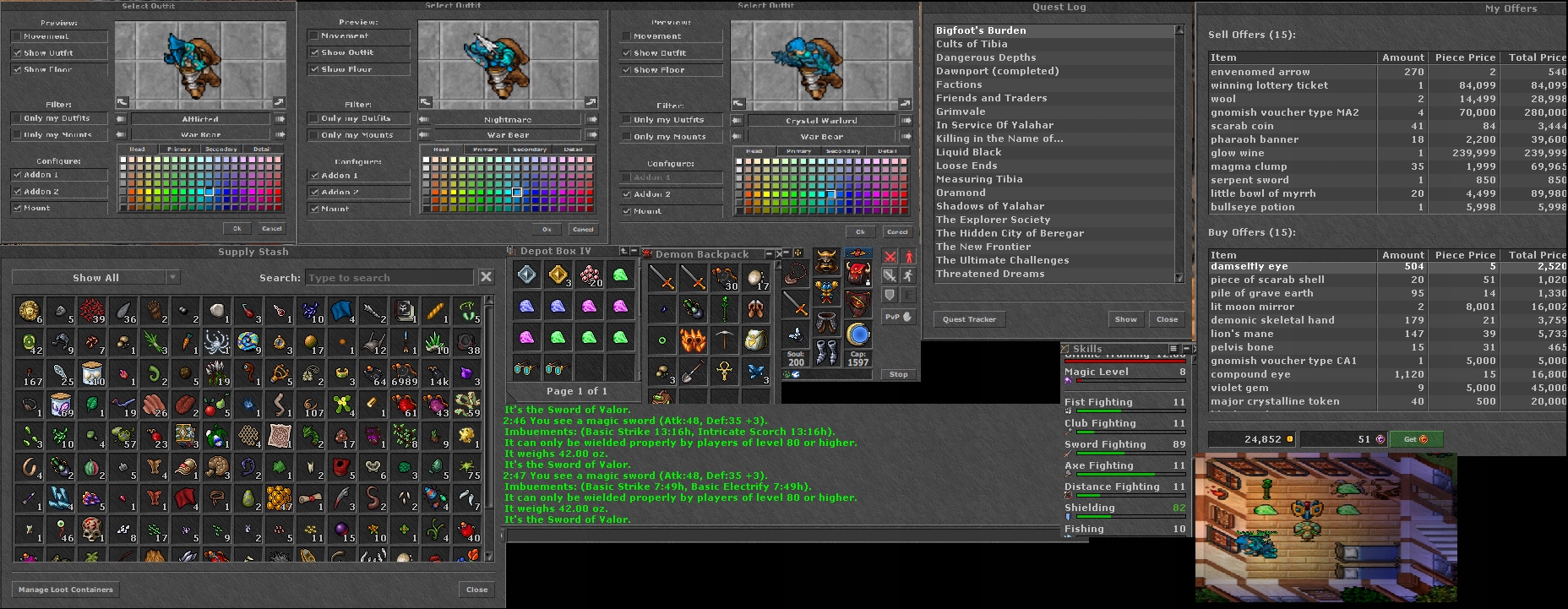Click the legs armor equipment slot

pos(826,324)
